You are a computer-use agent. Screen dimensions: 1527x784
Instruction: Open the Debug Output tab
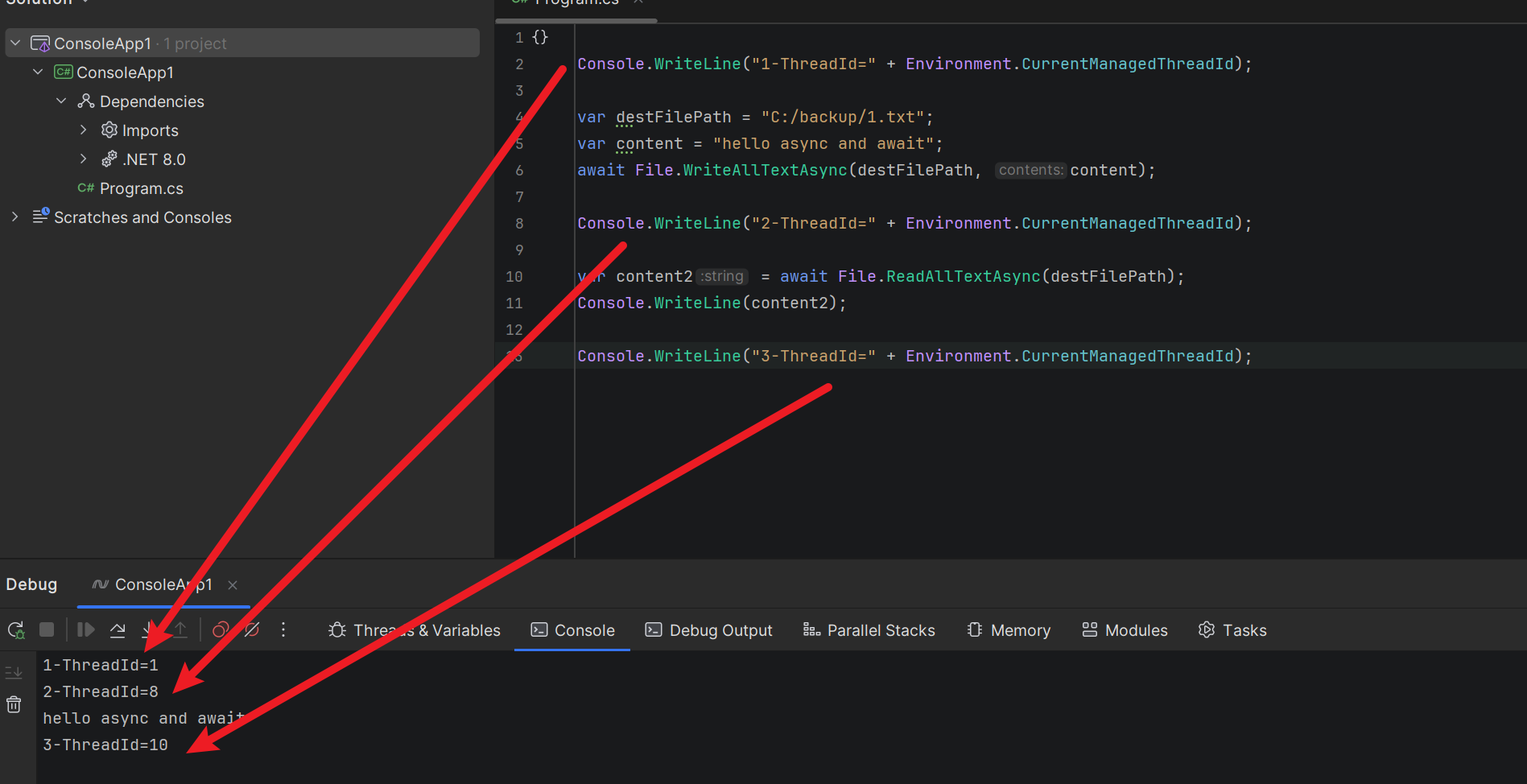(x=708, y=630)
